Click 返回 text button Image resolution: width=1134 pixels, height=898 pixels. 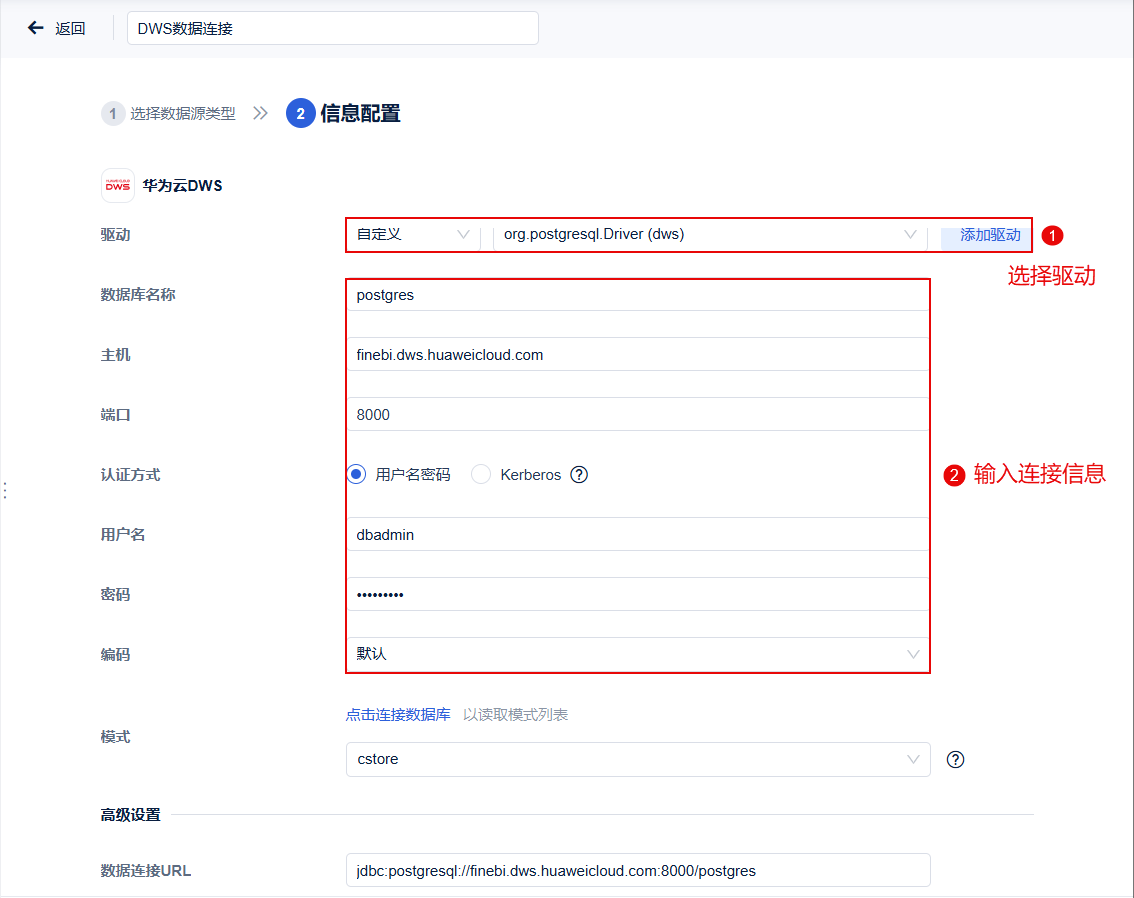tap(70, 28)
